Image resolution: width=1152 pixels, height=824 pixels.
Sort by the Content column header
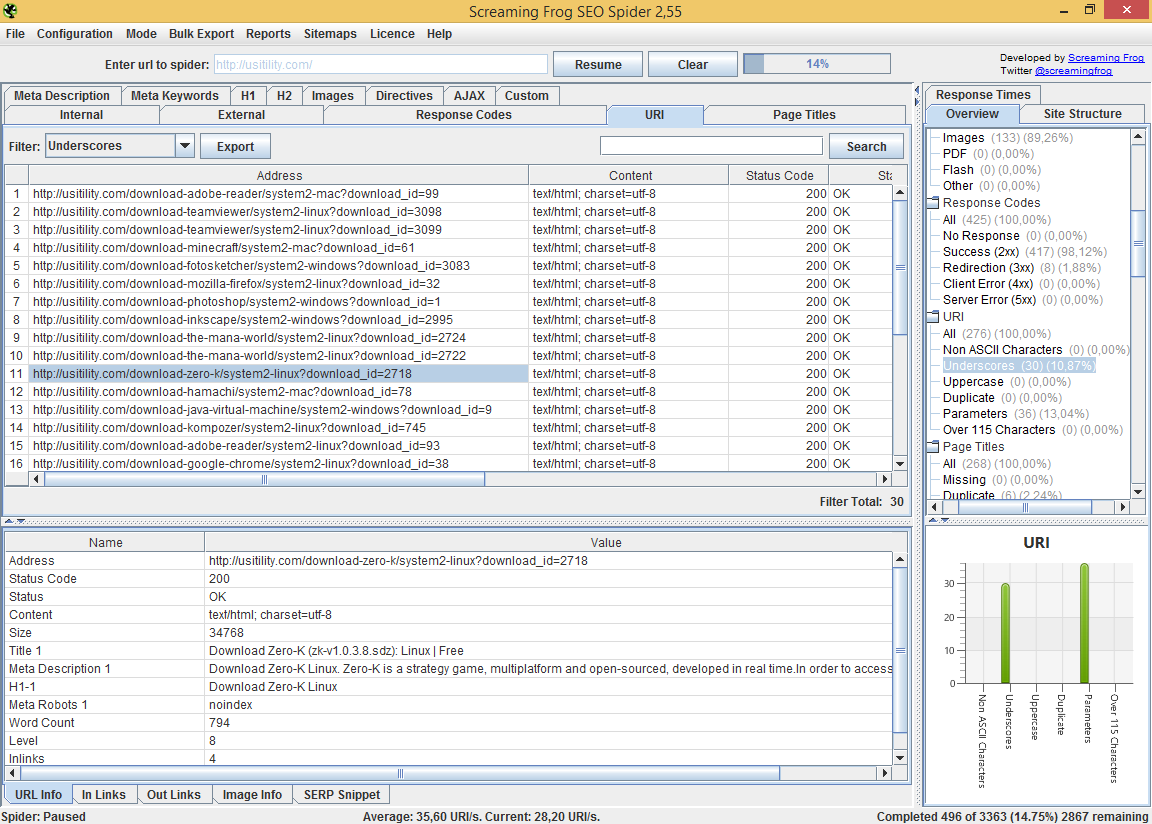[x=630, y=176]
